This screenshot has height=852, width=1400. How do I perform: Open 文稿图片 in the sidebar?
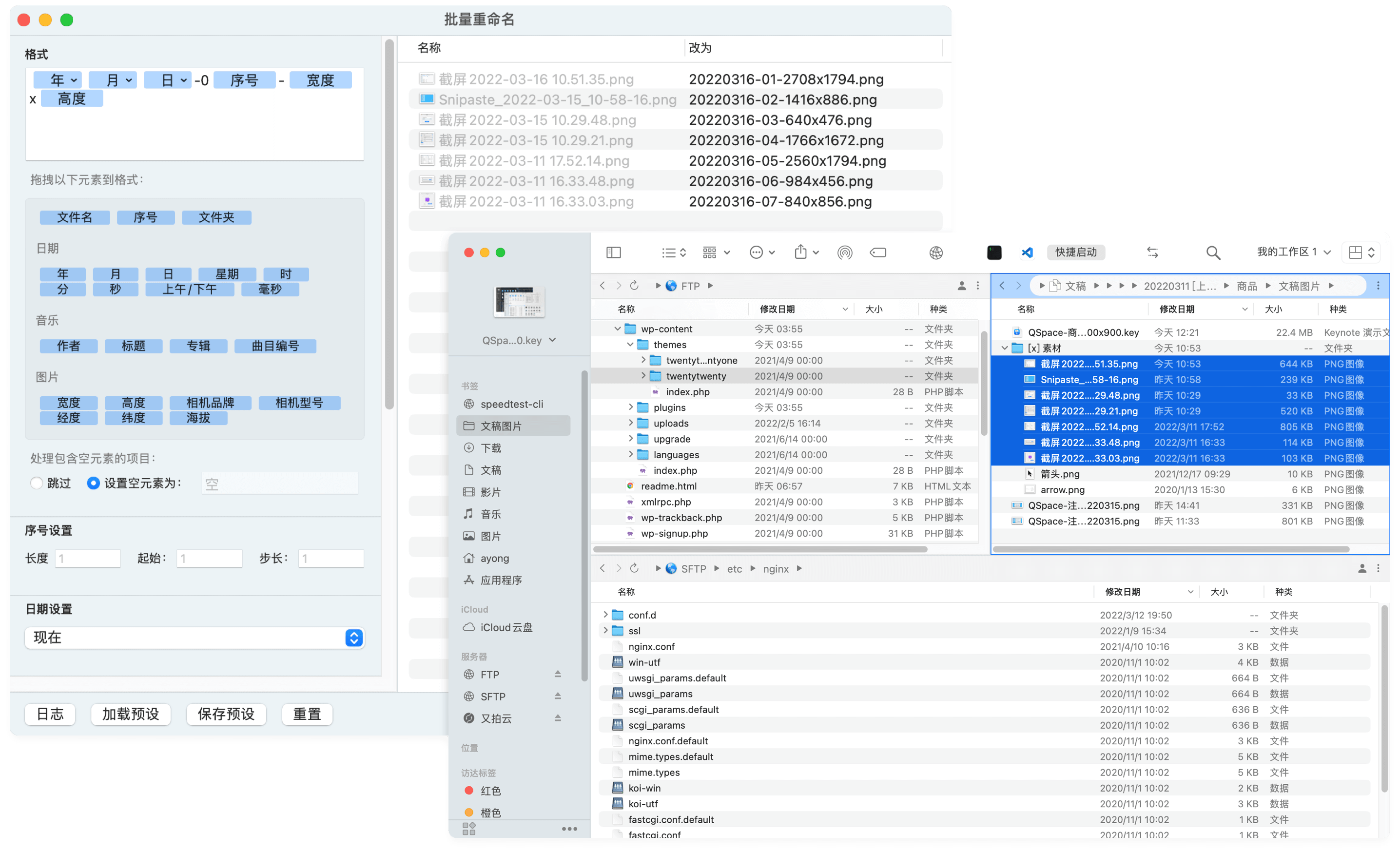(501, 426)
